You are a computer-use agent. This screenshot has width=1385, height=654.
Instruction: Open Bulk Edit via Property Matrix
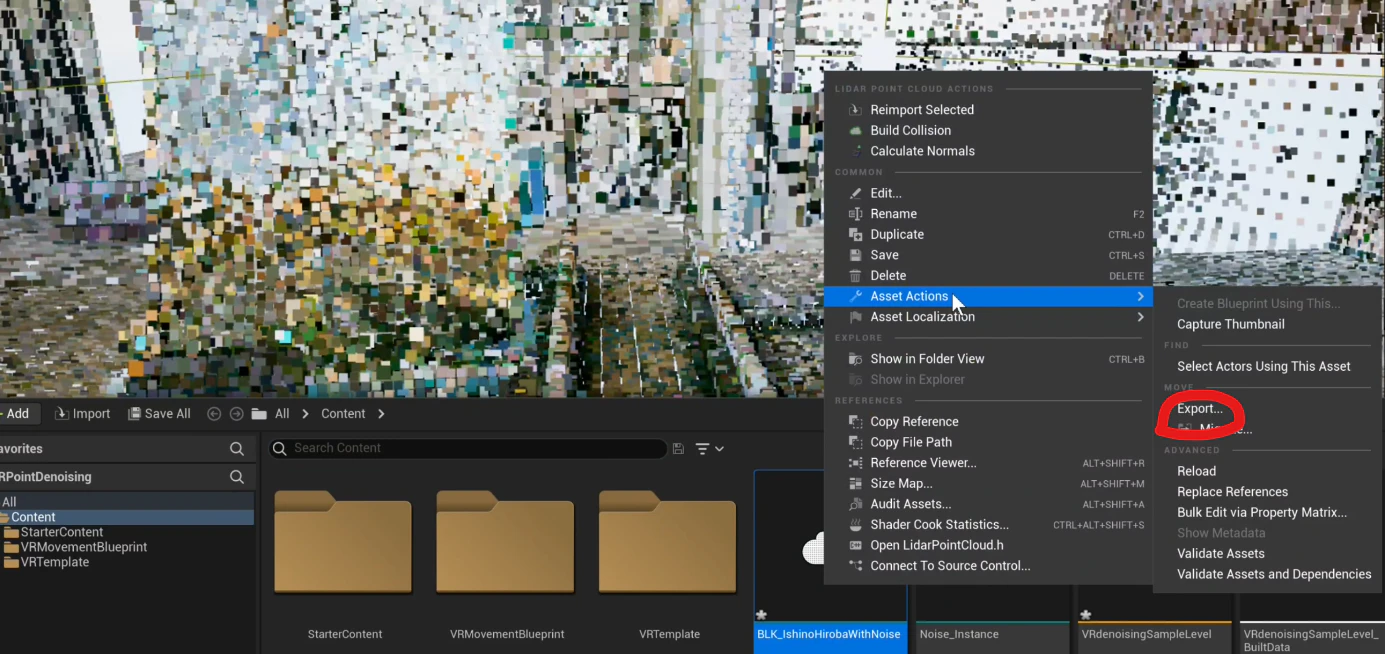click(1262, 513)
